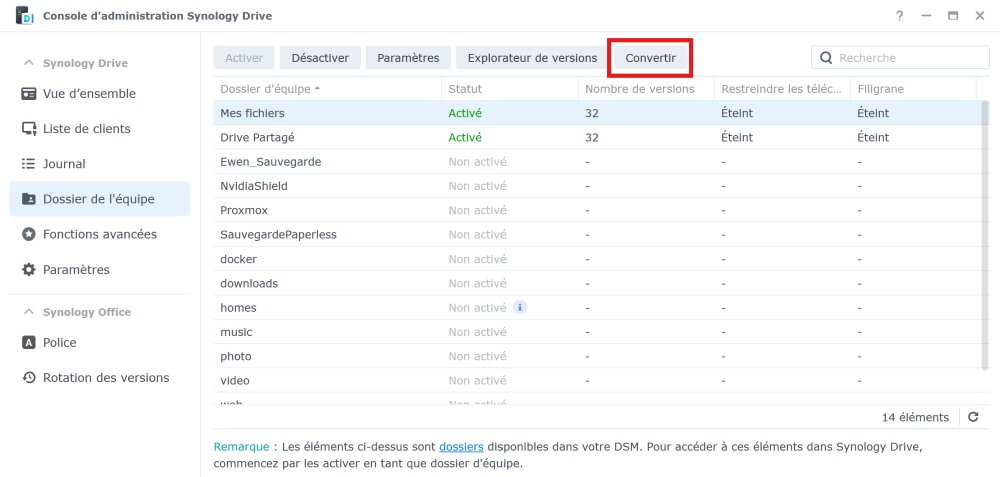Open Rotation des versions page
1000x477 pixels.
click(x=99, y=378)
